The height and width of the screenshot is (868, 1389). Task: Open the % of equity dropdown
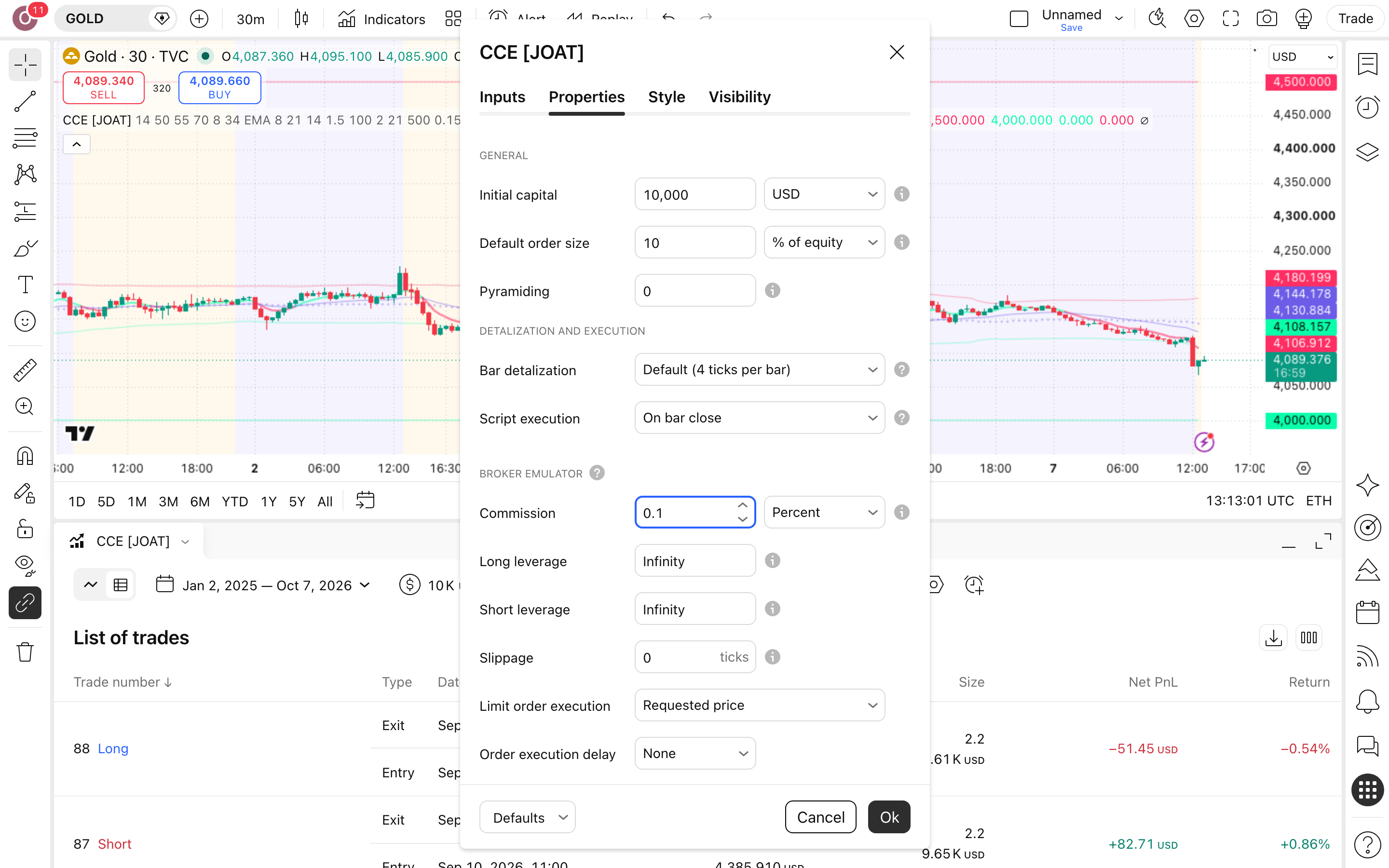click(x=824, y=242)
